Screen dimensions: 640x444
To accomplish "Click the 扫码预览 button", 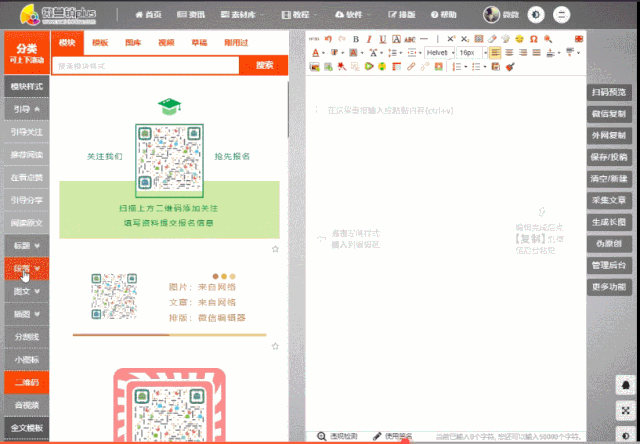I will point(609,93).
